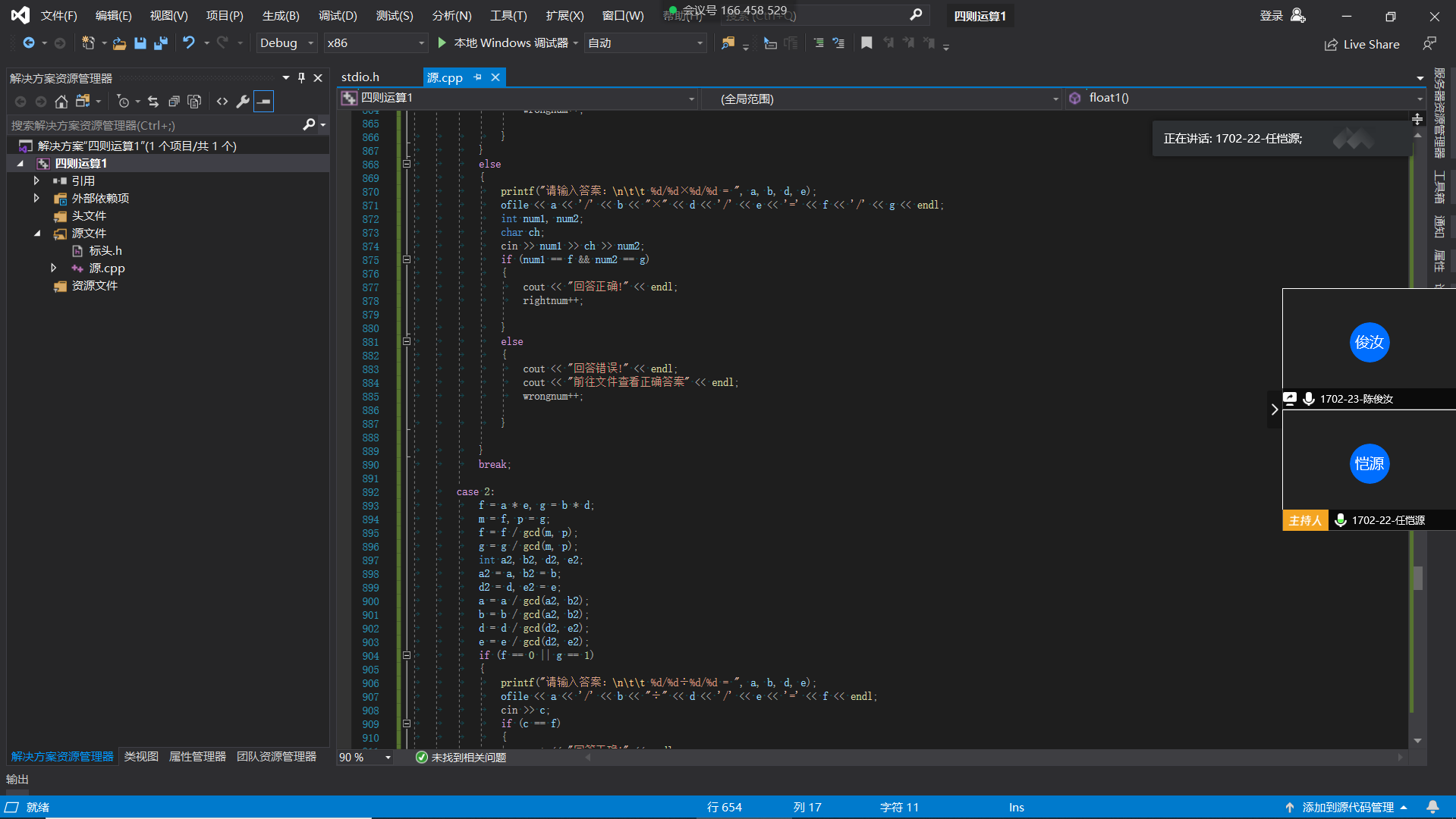Click the Solution Explorer search input field
1456x819 pixels.
click(155, 125)
